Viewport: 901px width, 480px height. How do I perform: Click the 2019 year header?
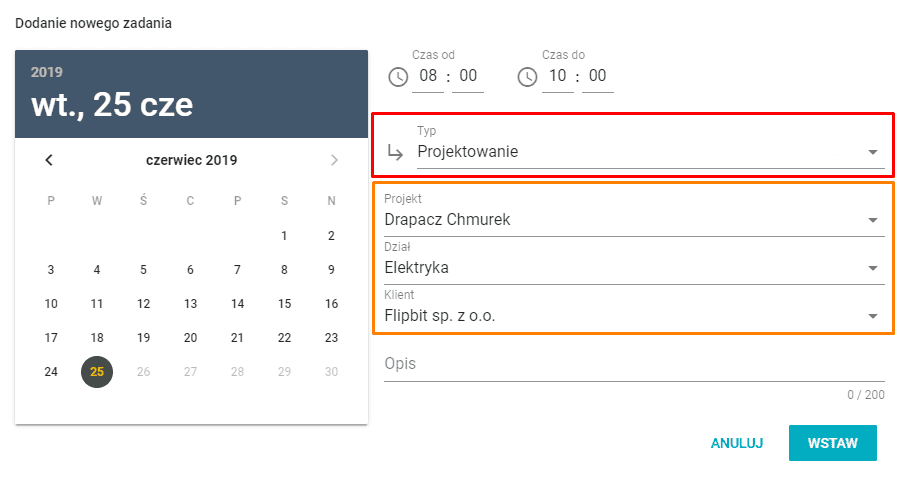(47, 73)
